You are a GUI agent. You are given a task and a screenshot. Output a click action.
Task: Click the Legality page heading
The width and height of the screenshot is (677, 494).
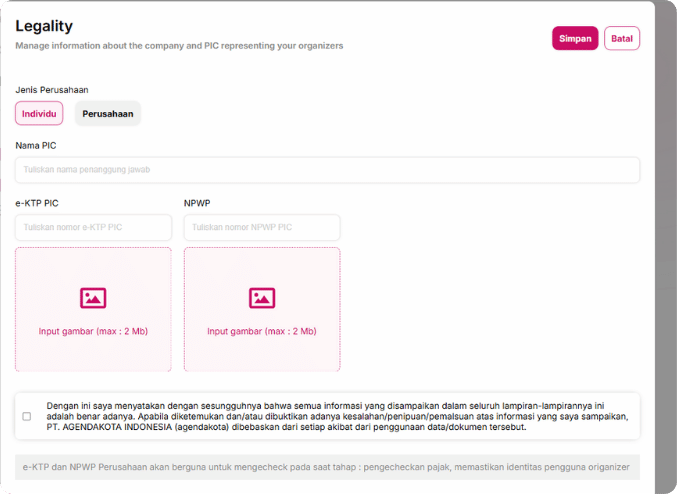(44, 26)
